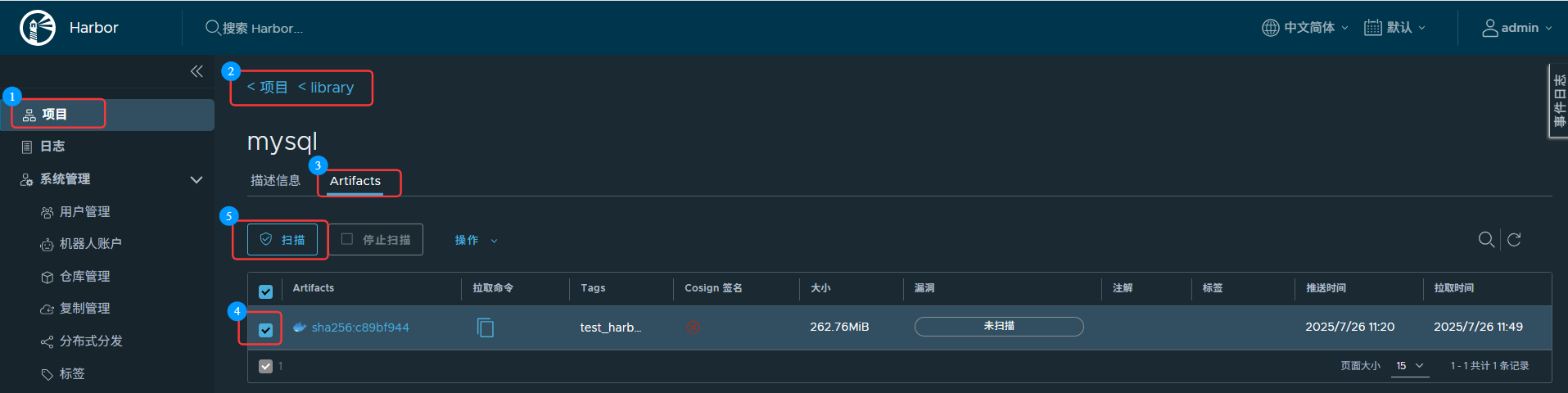Image resolution: width=1568 pixels, height=393 pixels.
Task: Click the 扫描 scan button
Action: pyautogui.click(x=282, y=240)
